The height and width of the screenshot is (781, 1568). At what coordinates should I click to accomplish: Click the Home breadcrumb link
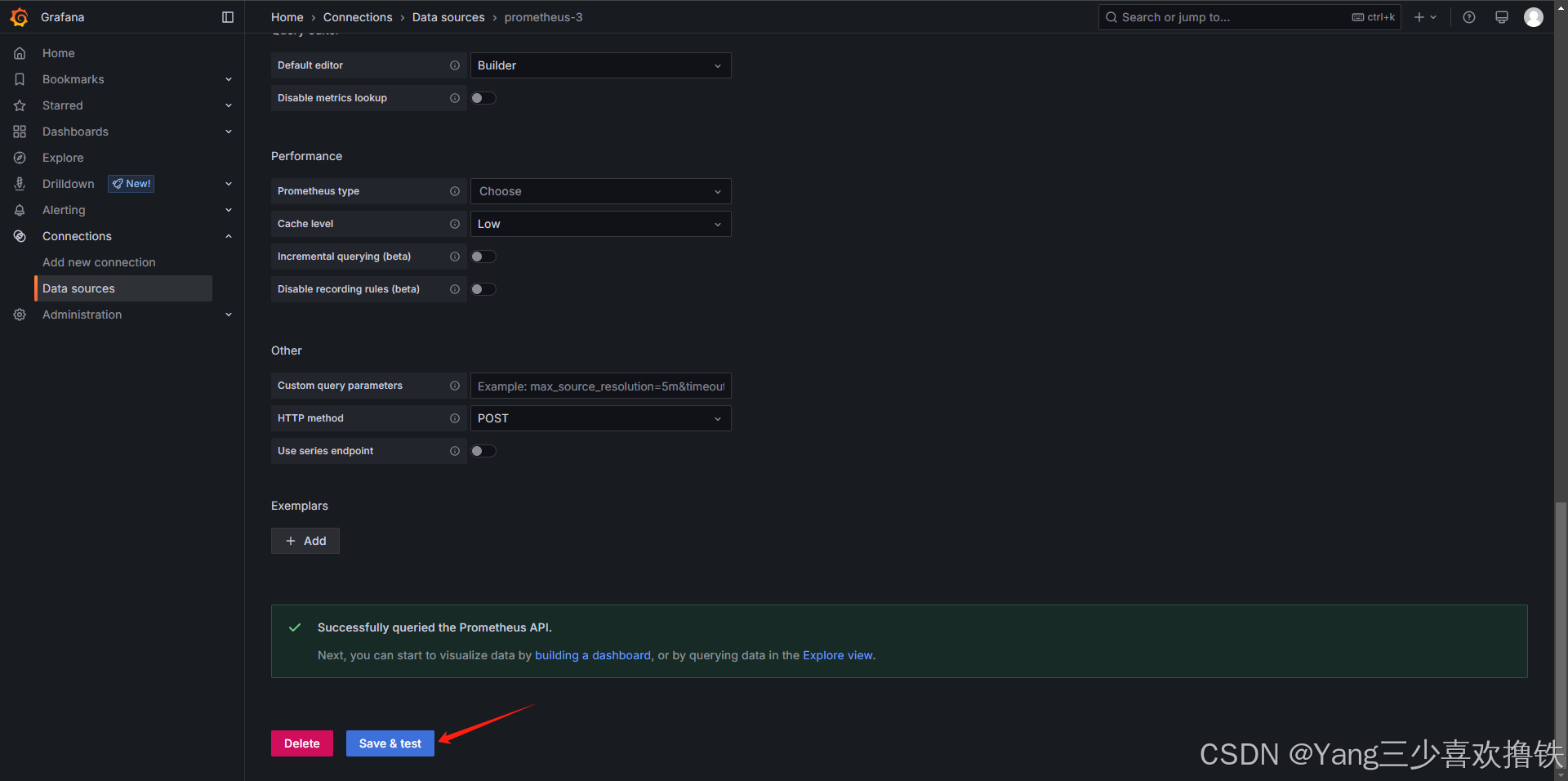(x=287, y=17)
